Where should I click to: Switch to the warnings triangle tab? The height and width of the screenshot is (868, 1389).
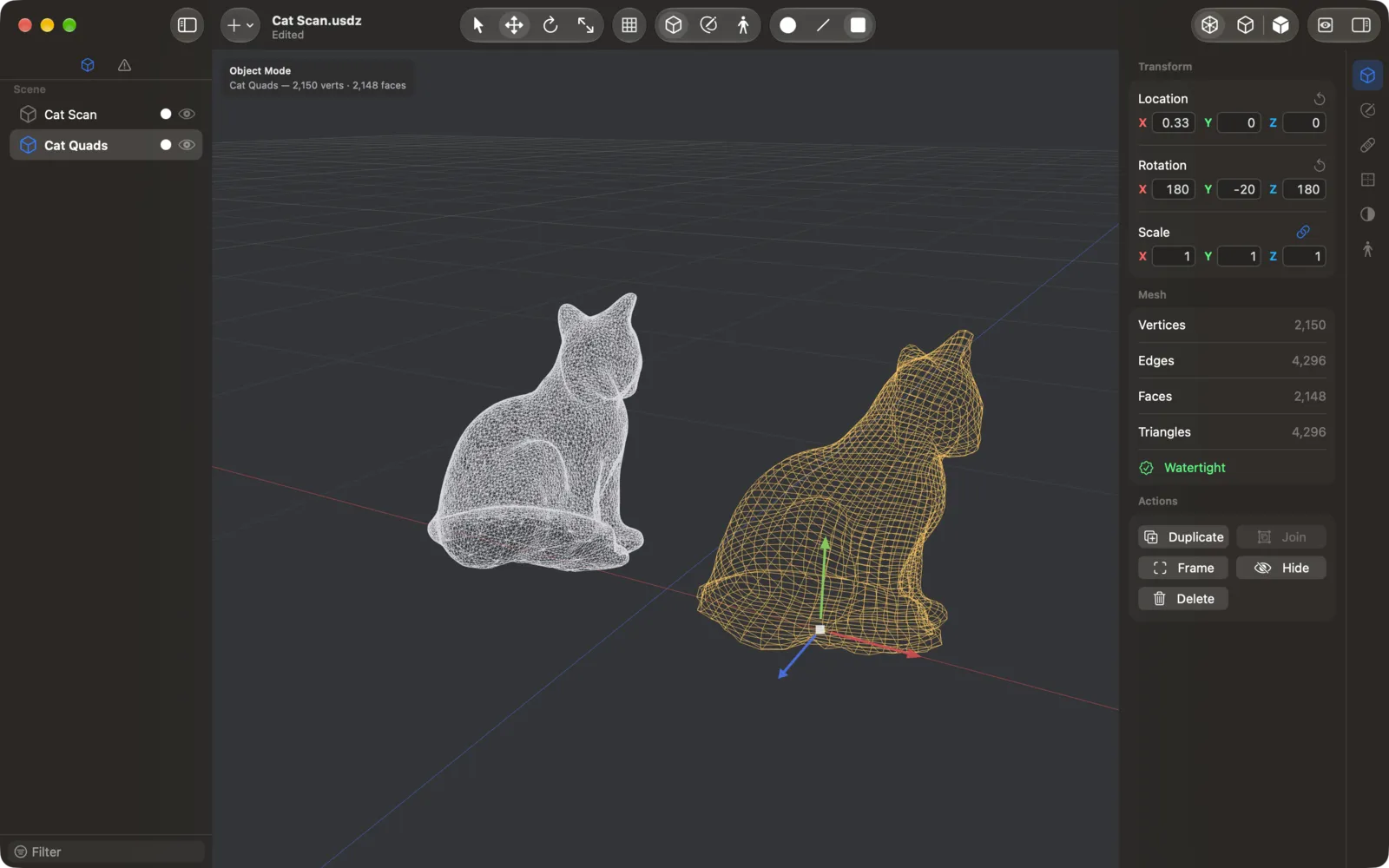[x=124, y=65]
